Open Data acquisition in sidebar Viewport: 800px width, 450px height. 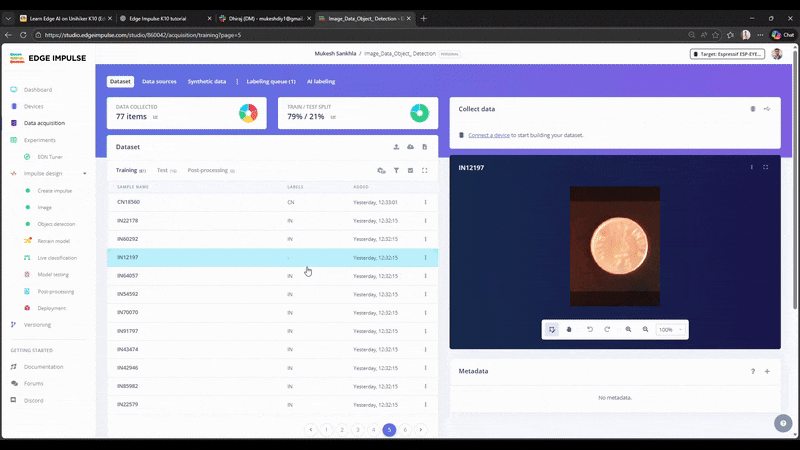[x=44, y=123]
